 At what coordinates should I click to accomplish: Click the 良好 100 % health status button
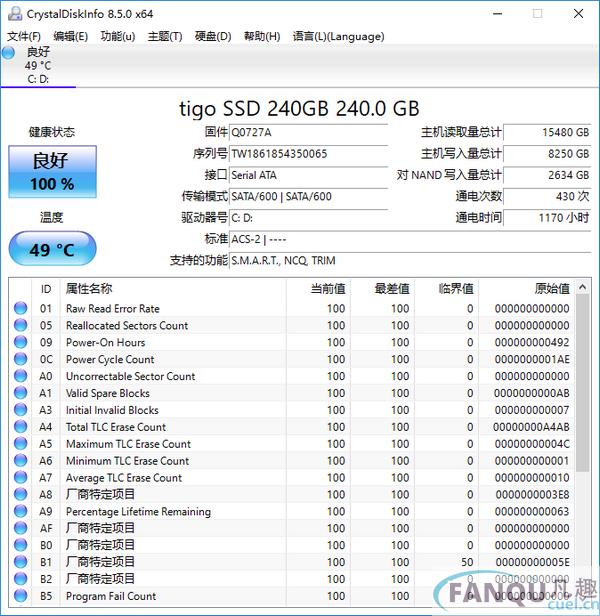pyautogui.click(x=52, y=172)
